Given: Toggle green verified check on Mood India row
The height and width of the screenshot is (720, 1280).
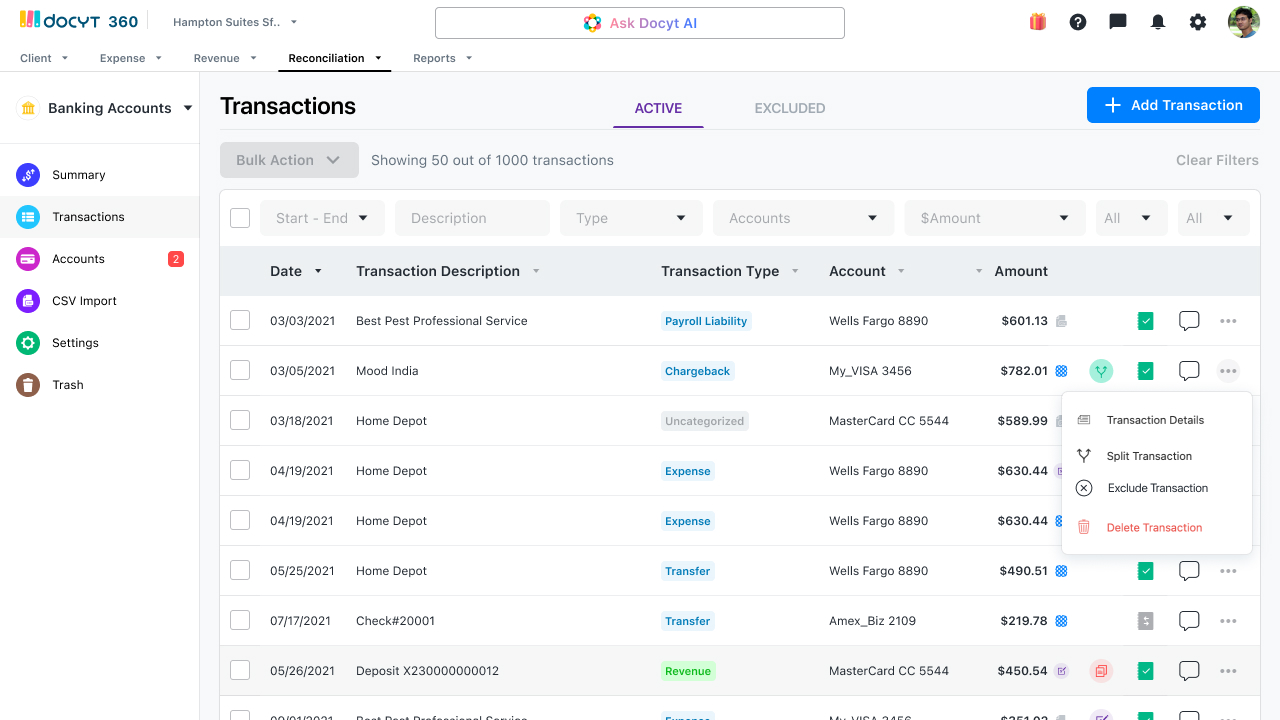Looking at the screenshot, I should [1146, 371].
